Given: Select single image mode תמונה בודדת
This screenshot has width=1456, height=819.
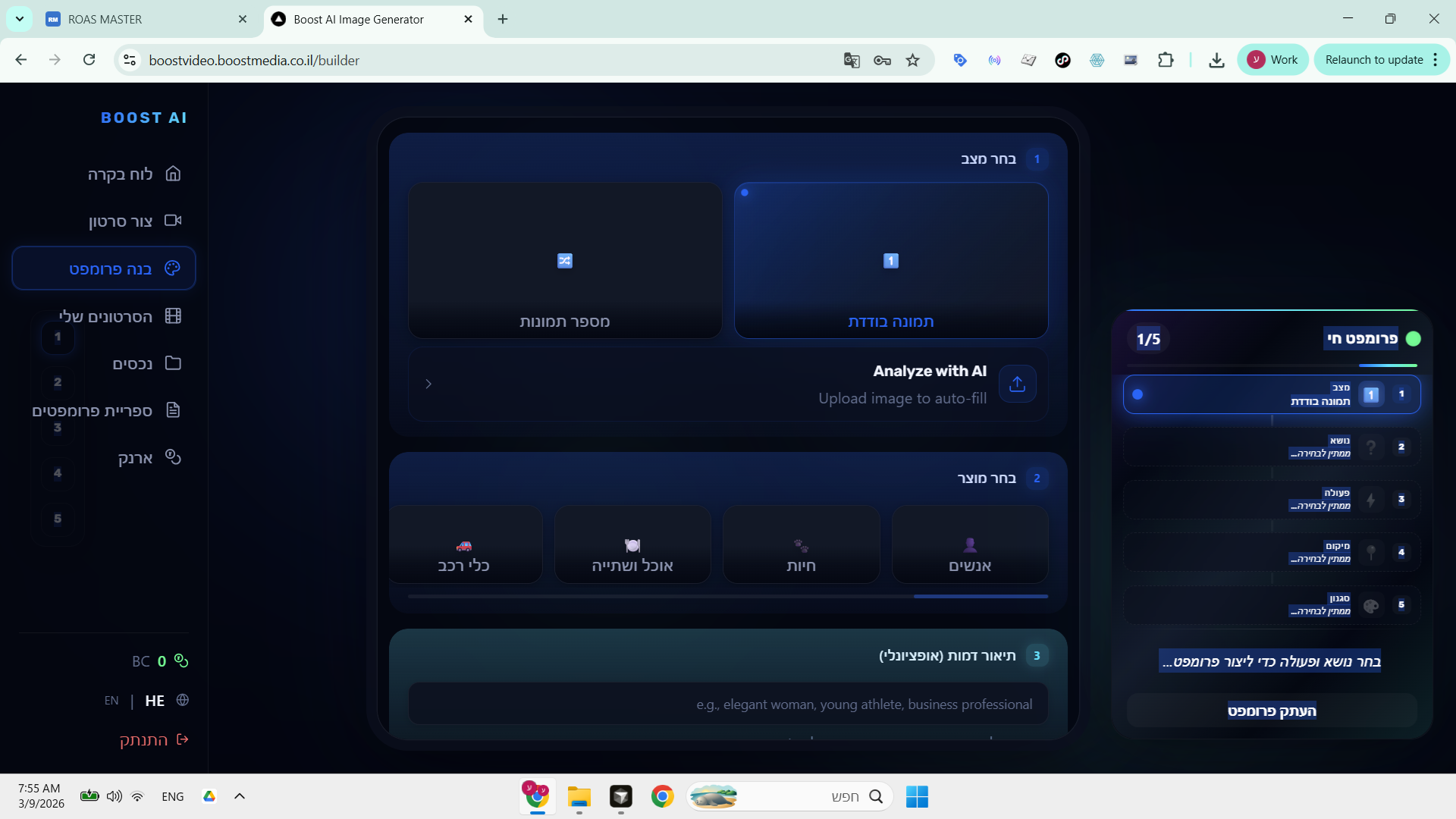Looking at the screenshot, I should [890, 260].
